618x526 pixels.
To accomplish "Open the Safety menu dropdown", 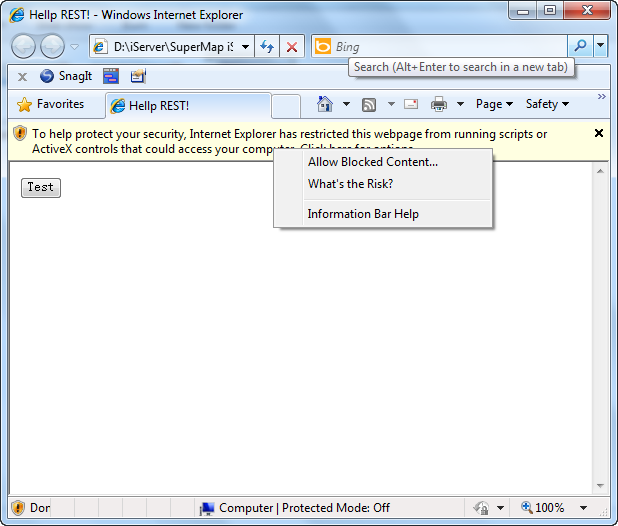I will (x=547, y=104).
